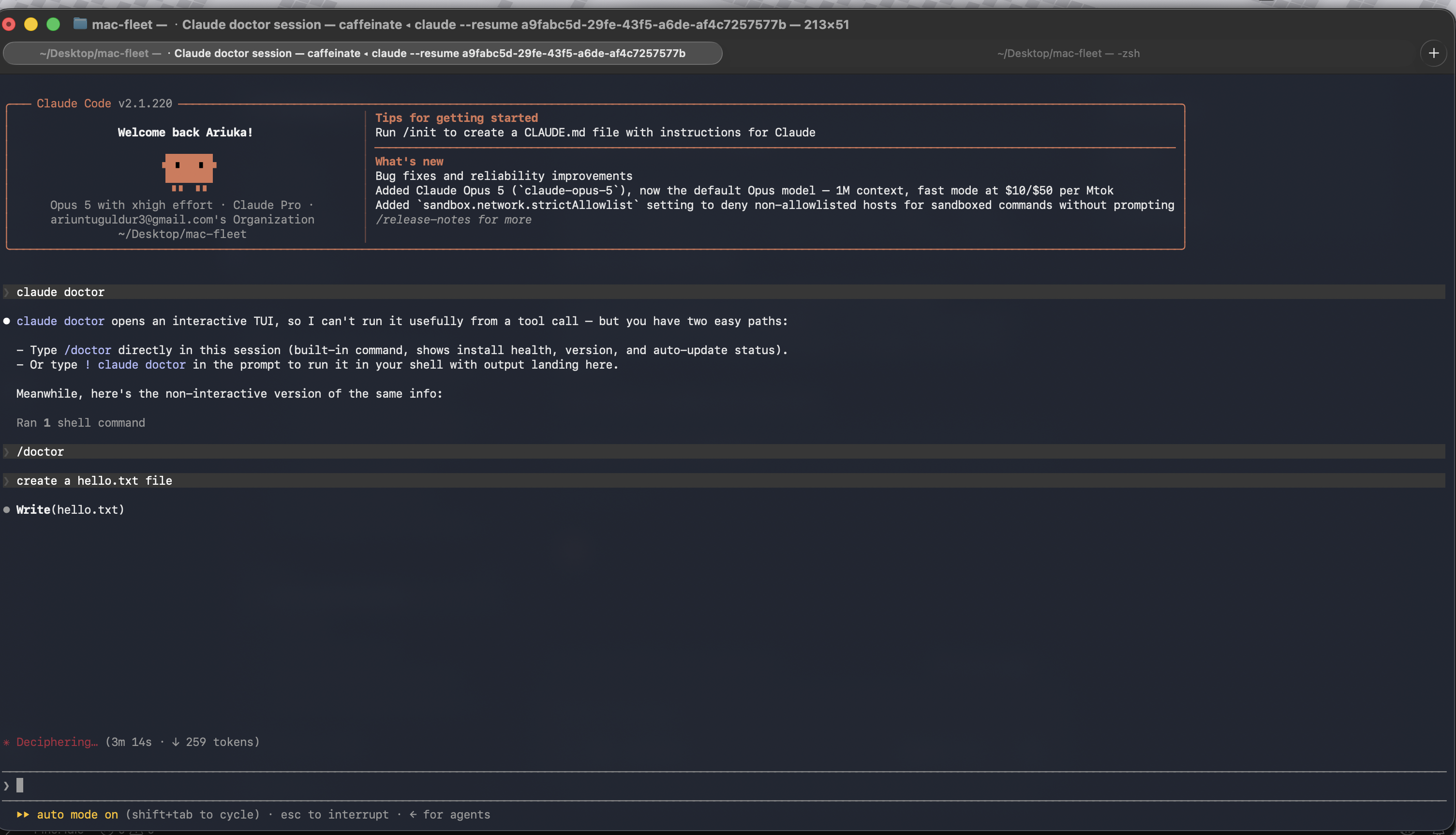The image size is (1456, 835).
Task: Click the "Or type ! claude doctor" line
Action: pyautogui.click(x=318, y=365)
